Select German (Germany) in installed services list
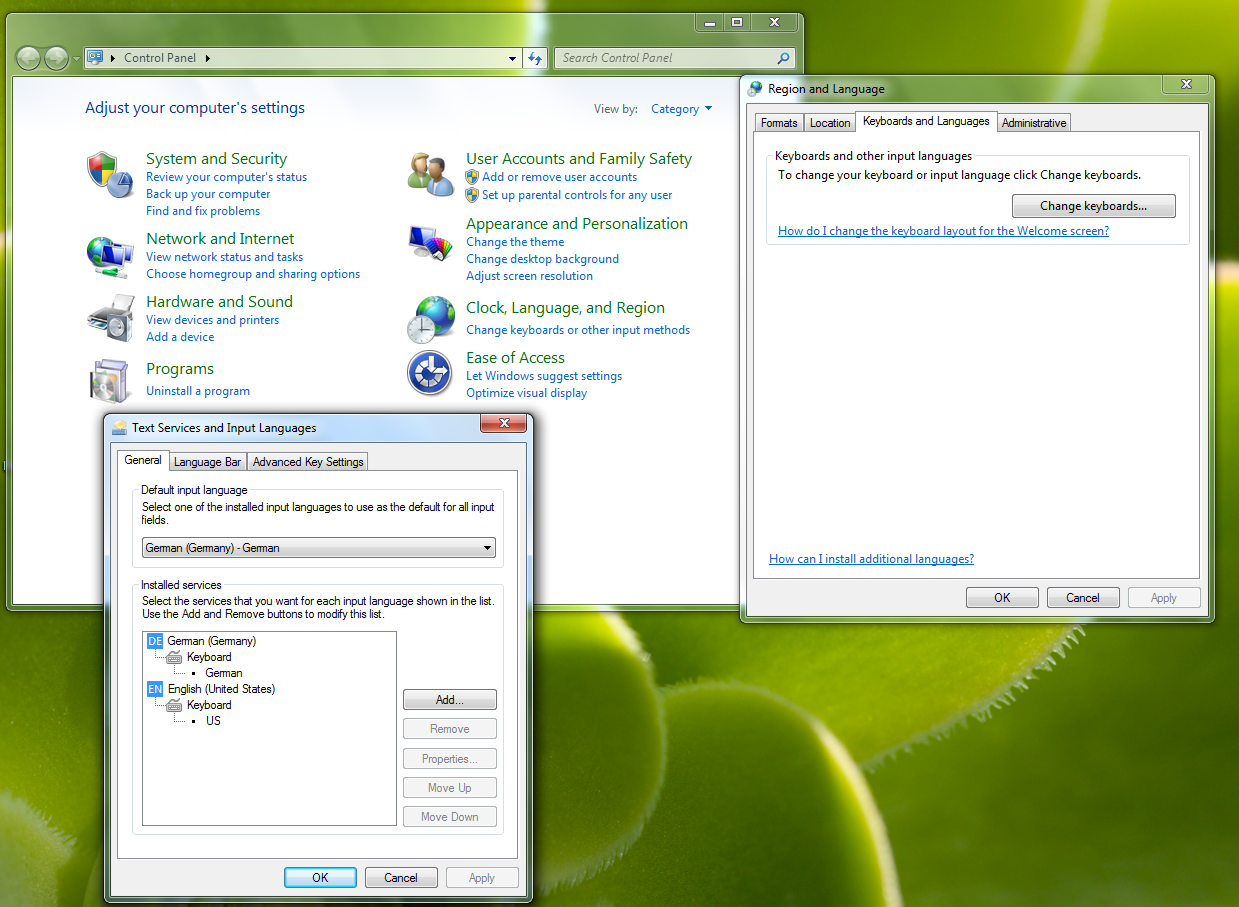 click(x=211, y=641)
